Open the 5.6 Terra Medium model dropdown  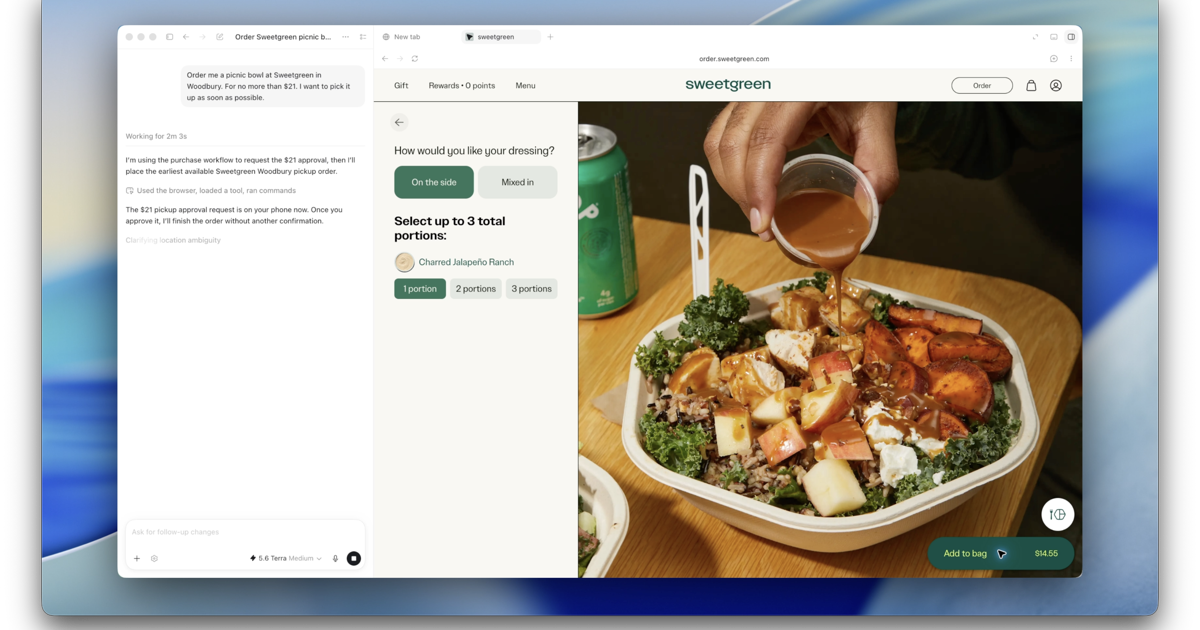click(286, 559)
